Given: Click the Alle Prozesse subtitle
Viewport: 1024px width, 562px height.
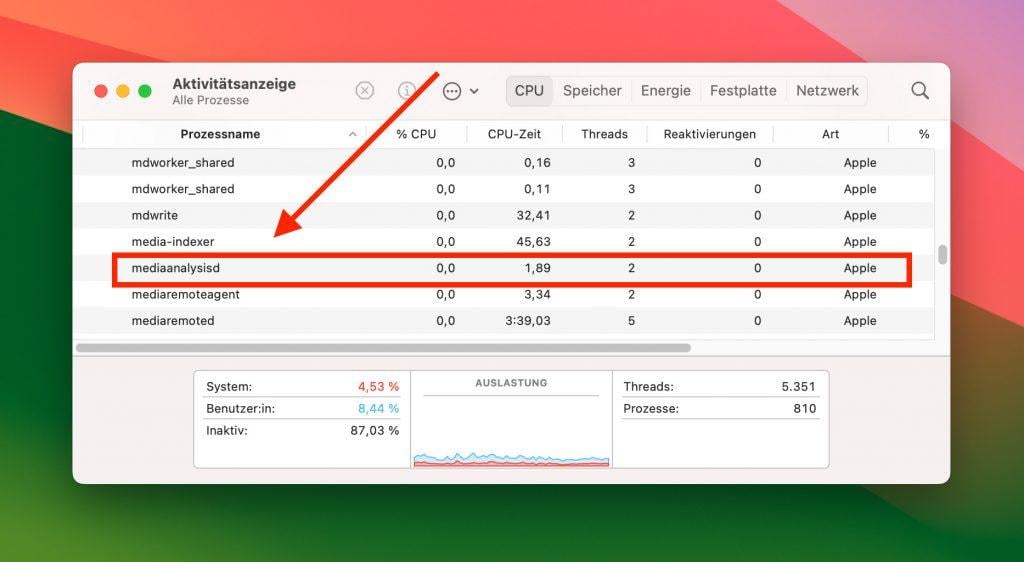Looking at the screenshot, I should point(210,101).
